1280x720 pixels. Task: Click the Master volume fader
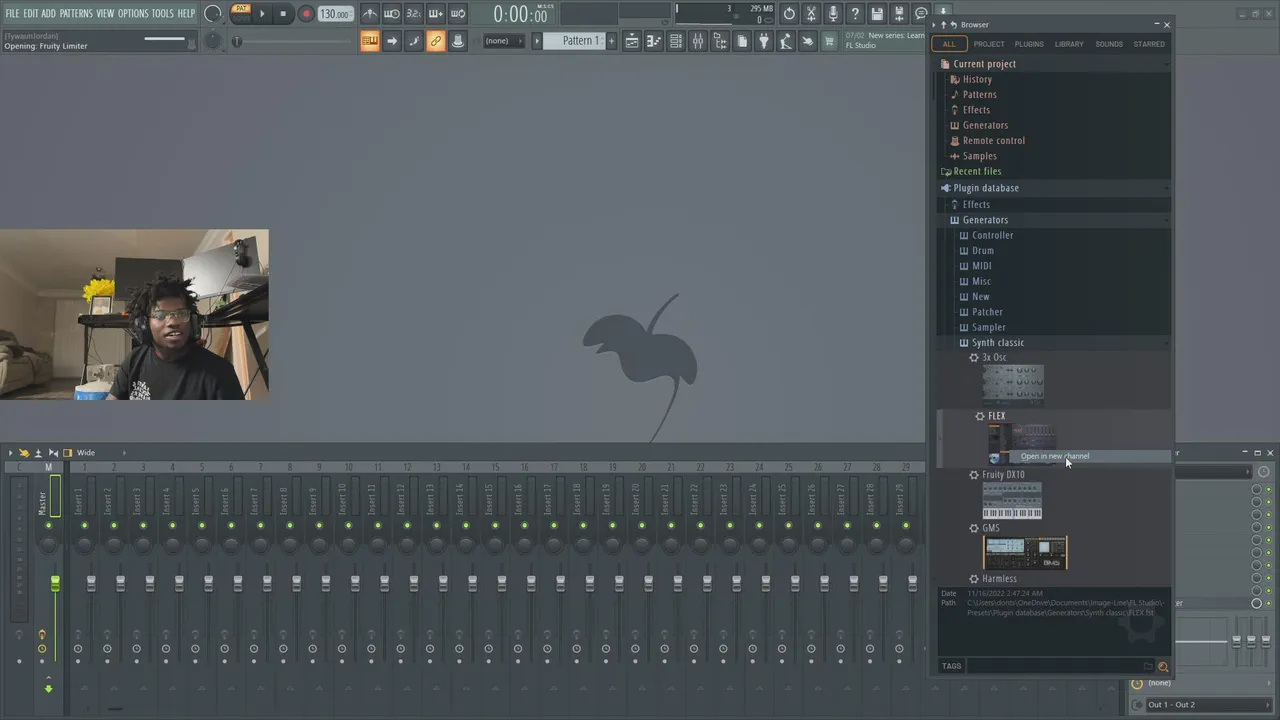(x=55, y=584)
